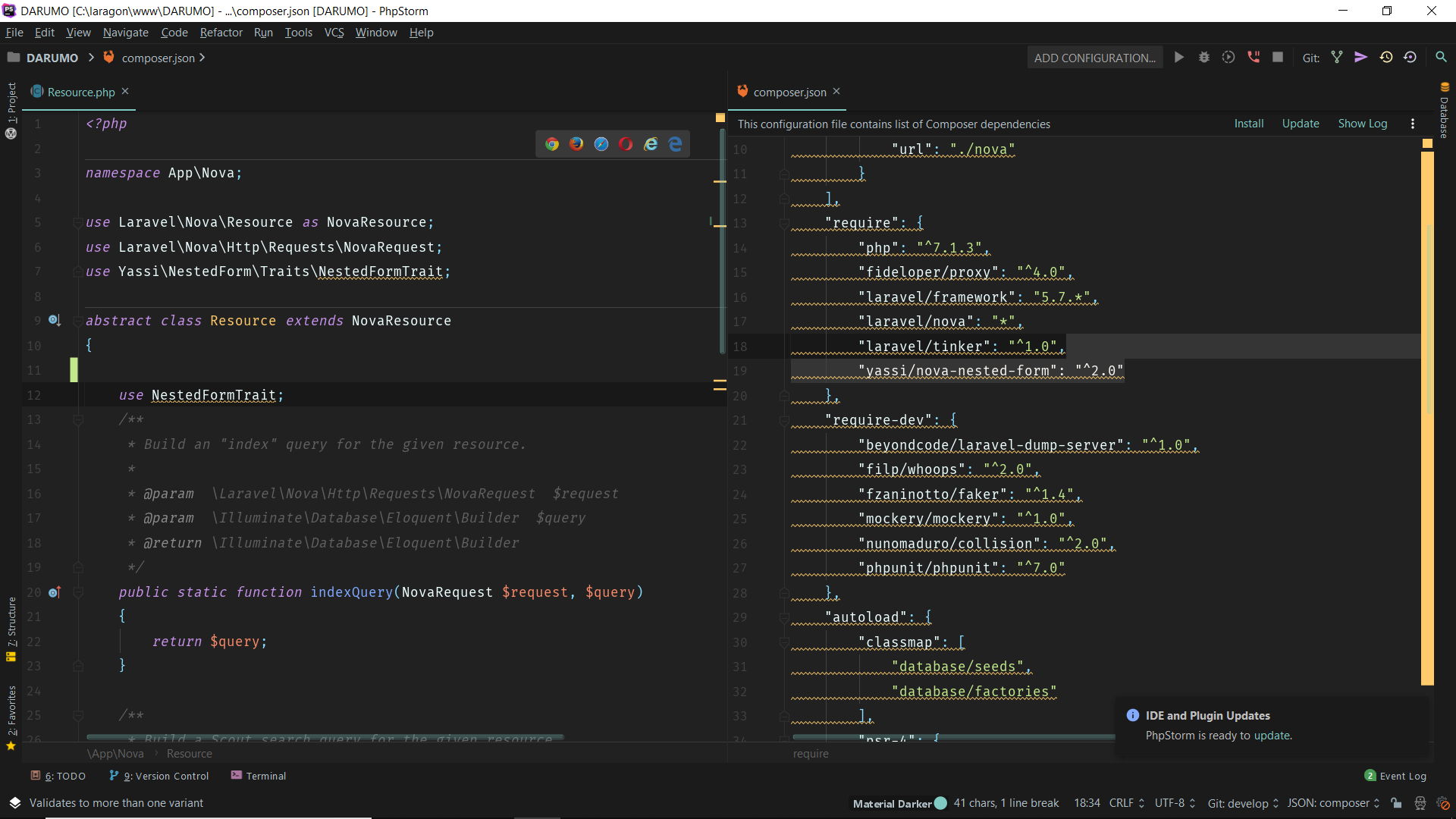Image resolution: width=1456 pixels, height=819 pixels.
Task: Open the Terminal tool window
Action: point(259,776)
